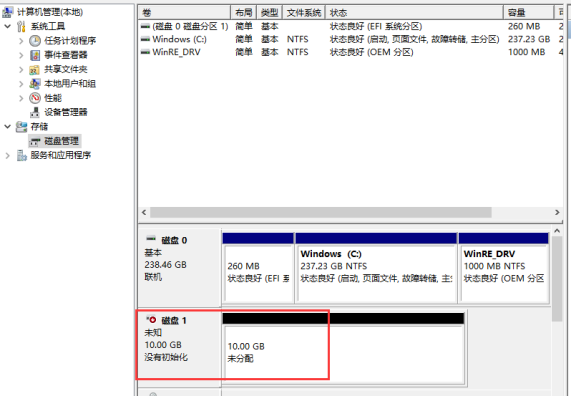Sort volumes by Capacity (容量) column
572x397 pixels.
click(x=528, y=13)
